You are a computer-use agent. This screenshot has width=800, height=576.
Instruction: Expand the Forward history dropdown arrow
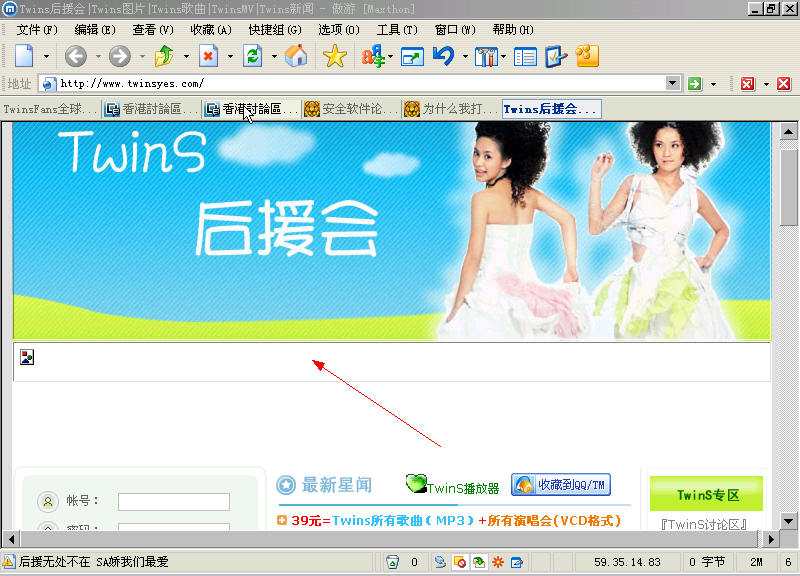[142, 57]
